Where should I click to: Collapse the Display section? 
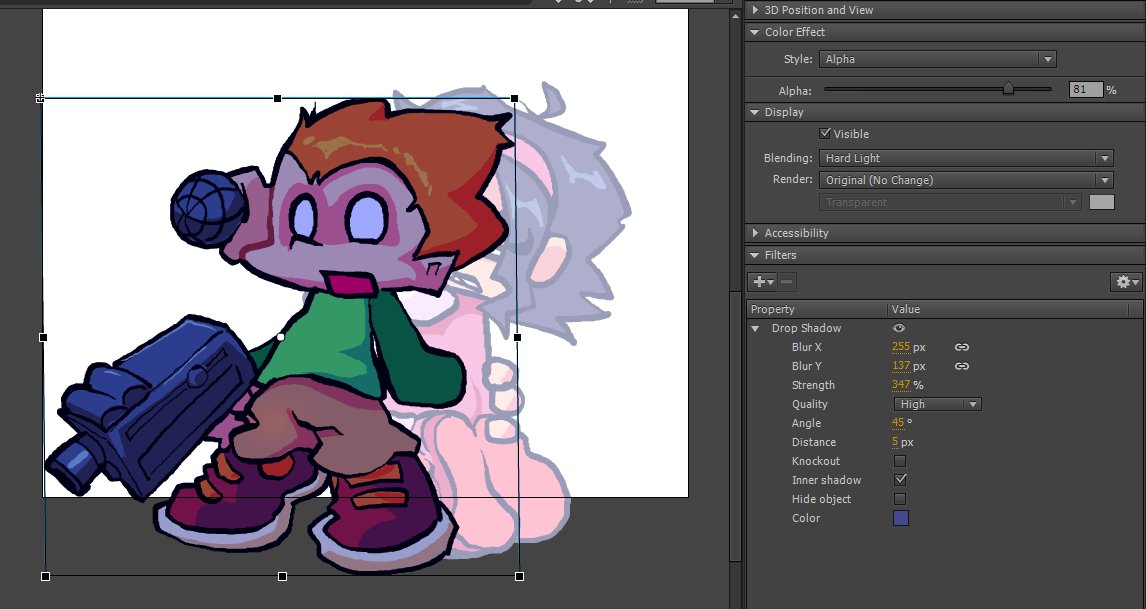pyautogui.click(x=755, y=113)
